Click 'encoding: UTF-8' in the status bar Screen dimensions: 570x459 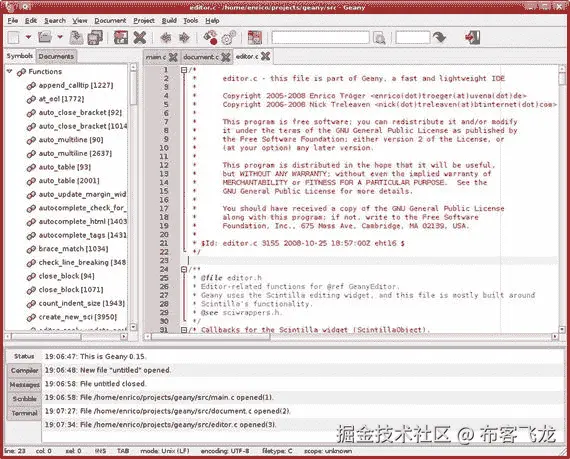tap(225, 451)
